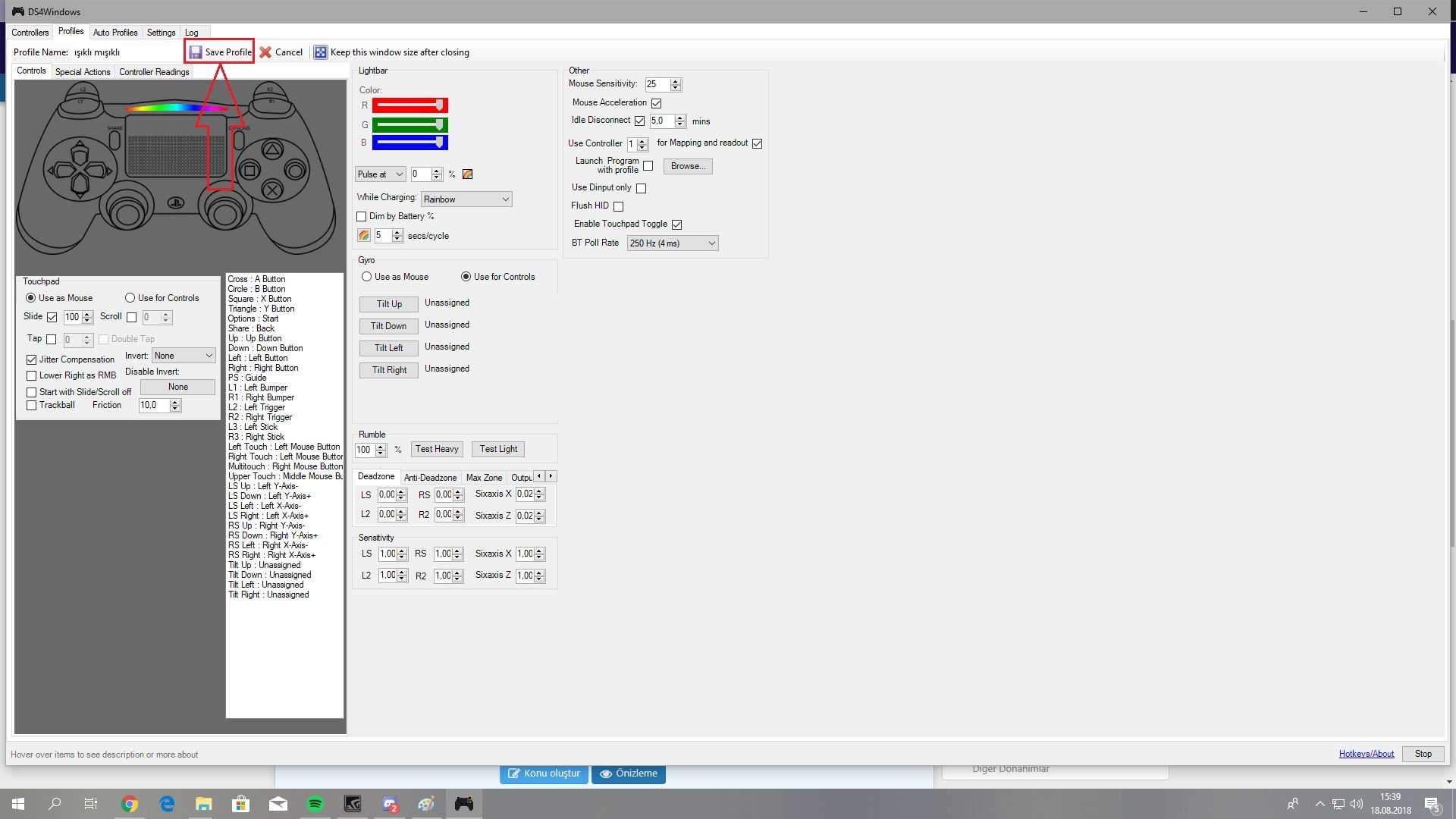
Task: Open Google Chrome from the taskbar
Action: point(130,804)
